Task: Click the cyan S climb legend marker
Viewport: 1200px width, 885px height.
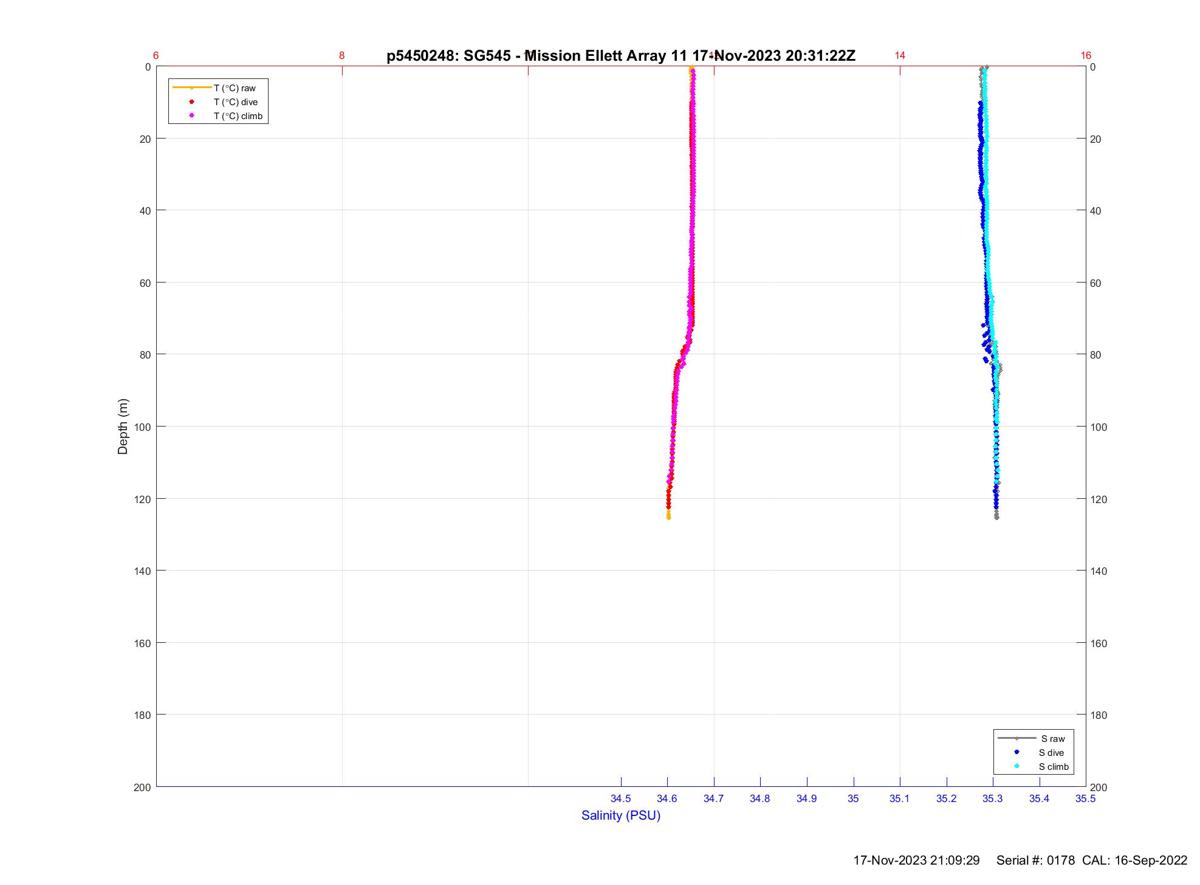Action: [x=1017, y=766]
